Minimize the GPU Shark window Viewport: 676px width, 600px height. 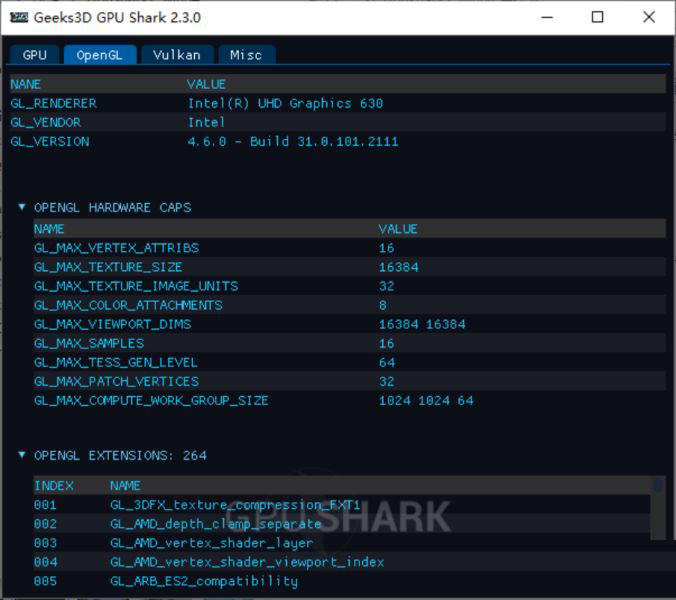pyautogui.click(x=547, y=17)
